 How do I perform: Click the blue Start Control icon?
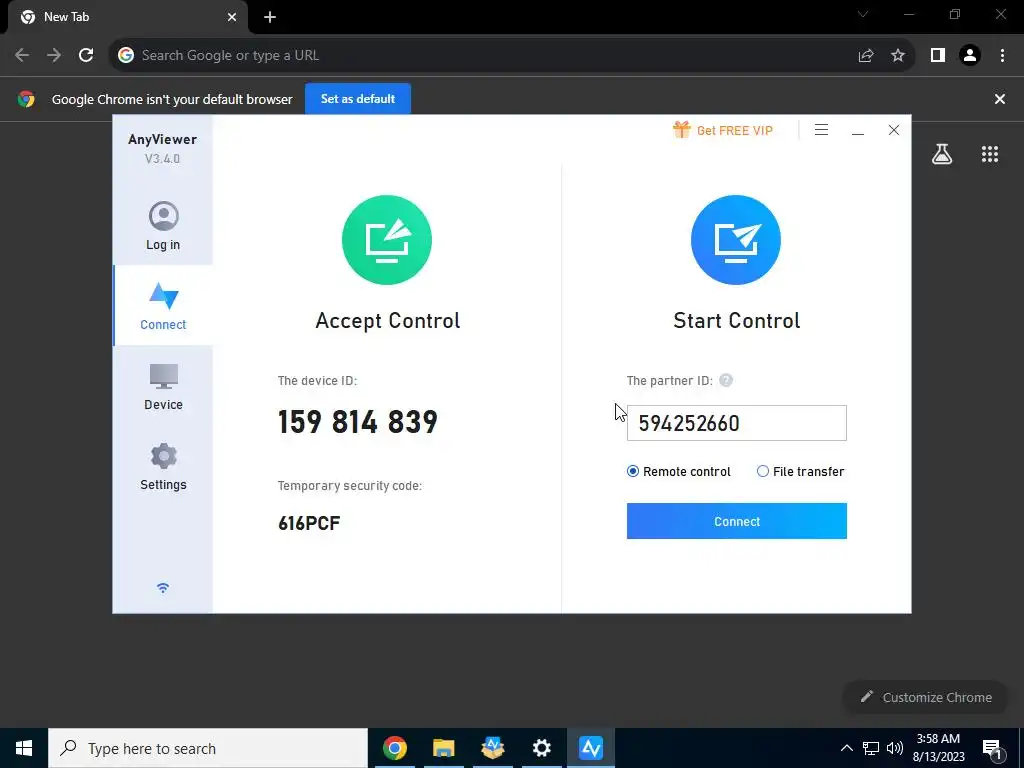click(x=736, y=240)
